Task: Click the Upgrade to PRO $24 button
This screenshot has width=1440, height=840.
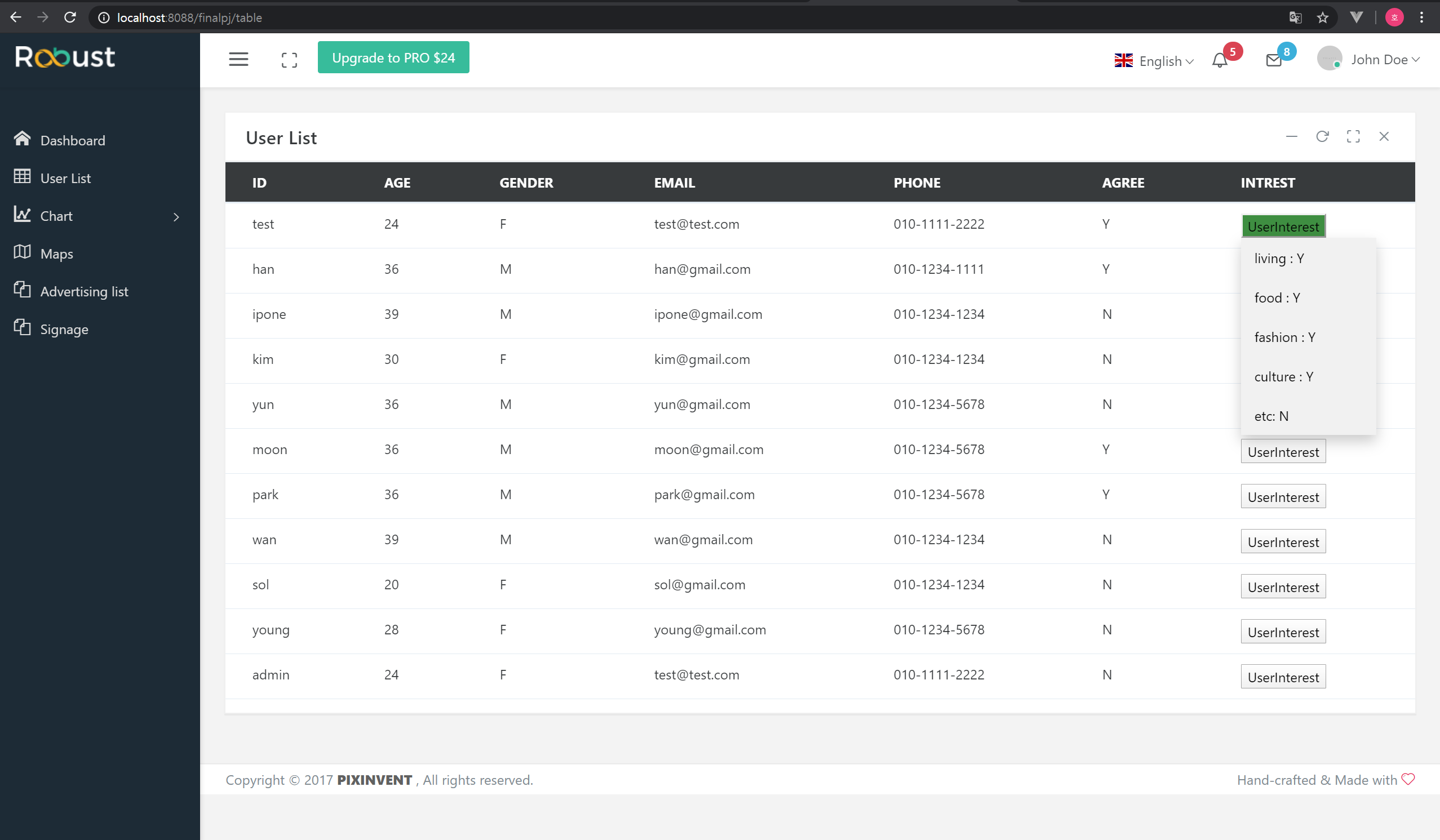Action: (393, 57)
